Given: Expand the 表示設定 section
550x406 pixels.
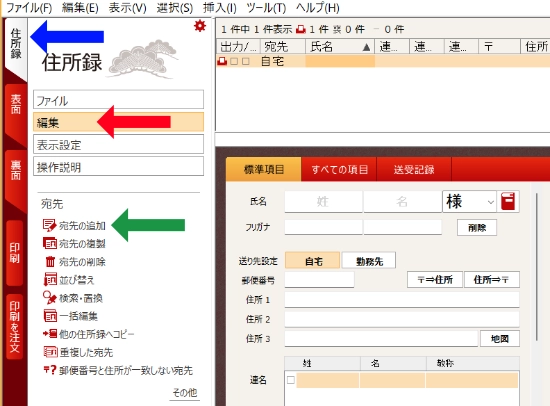Looking at the screenshot, I should coord(119,145).
